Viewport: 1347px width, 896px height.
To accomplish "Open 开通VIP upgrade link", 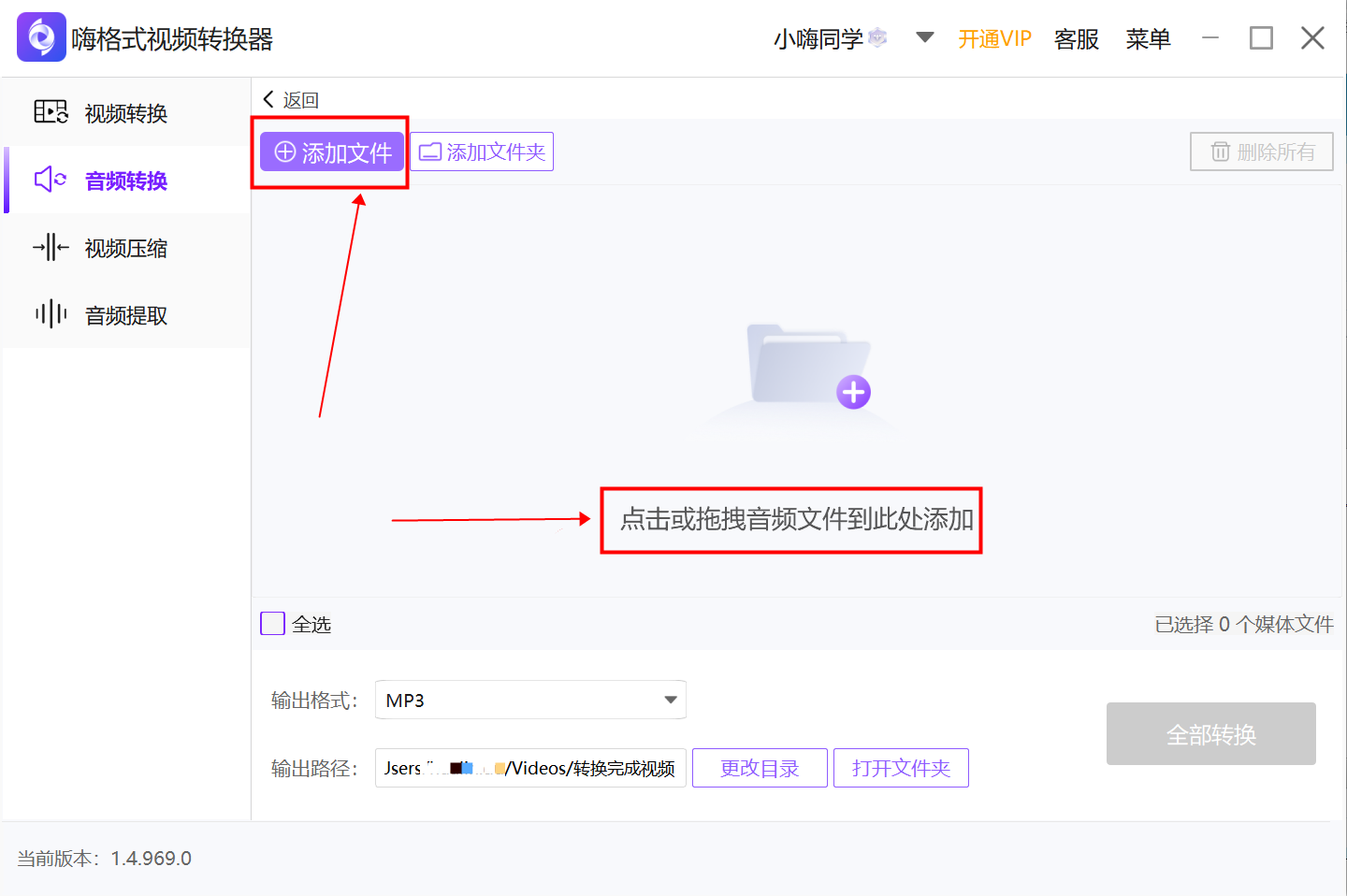I will click(994, 39).
